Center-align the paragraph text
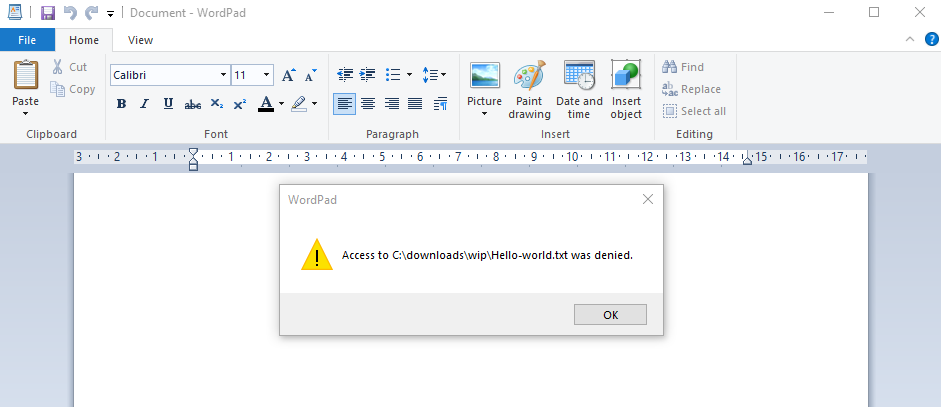941x407 pixels. (368, 103)
